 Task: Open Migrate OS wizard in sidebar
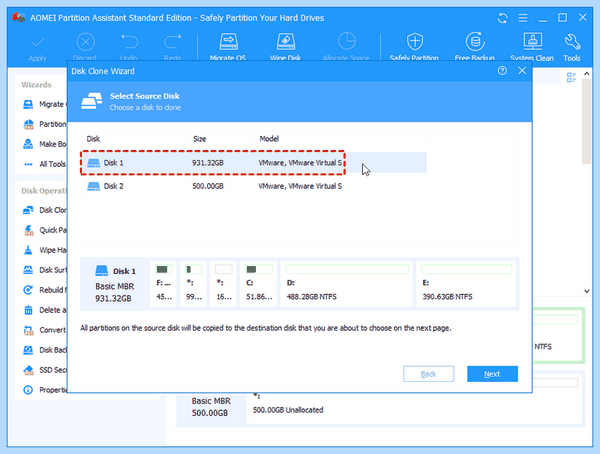pyautogui.click(x=44, y=104)
